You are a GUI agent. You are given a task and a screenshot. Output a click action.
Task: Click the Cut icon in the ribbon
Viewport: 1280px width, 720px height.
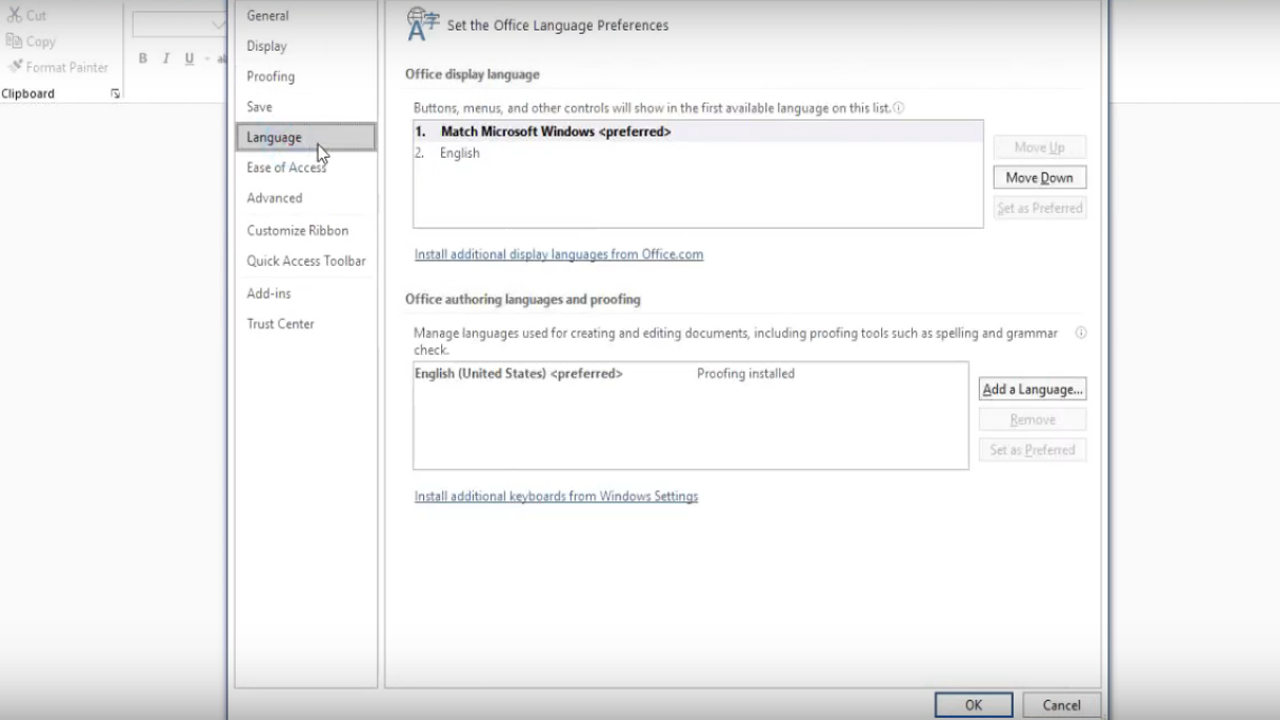point(14,15)
